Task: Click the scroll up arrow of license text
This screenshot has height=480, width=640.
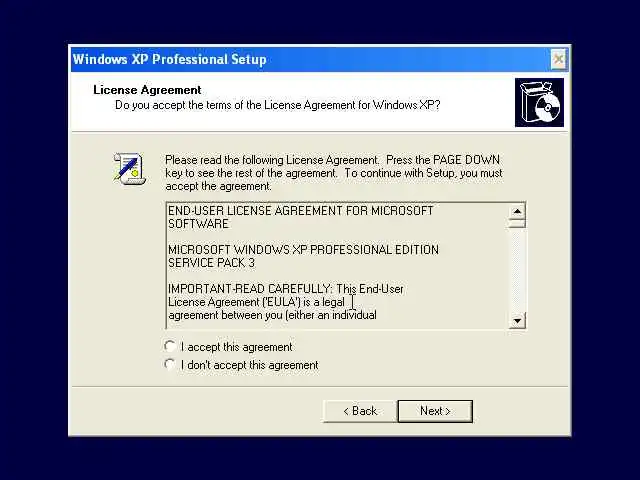Action: (x=517, y=211)
